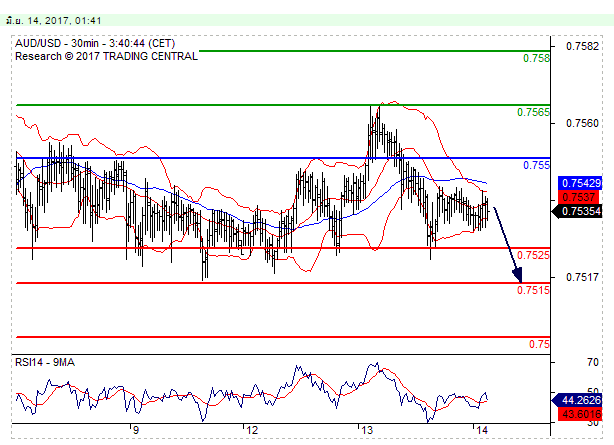Click the red 0.75 support label

tap(539, 344)
